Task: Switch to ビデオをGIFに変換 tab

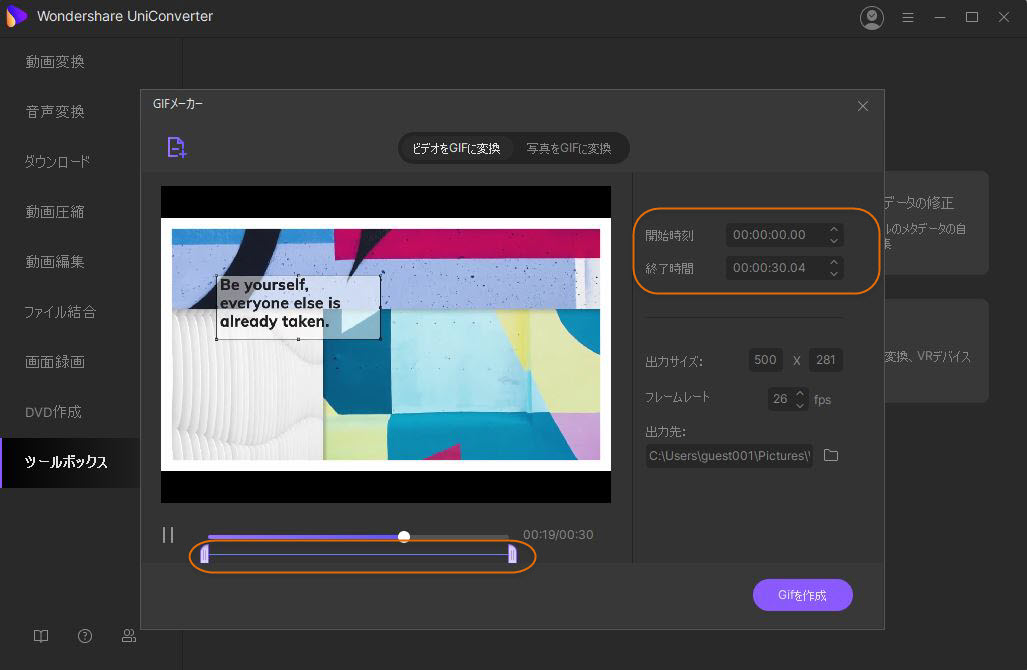Action: 457,149
